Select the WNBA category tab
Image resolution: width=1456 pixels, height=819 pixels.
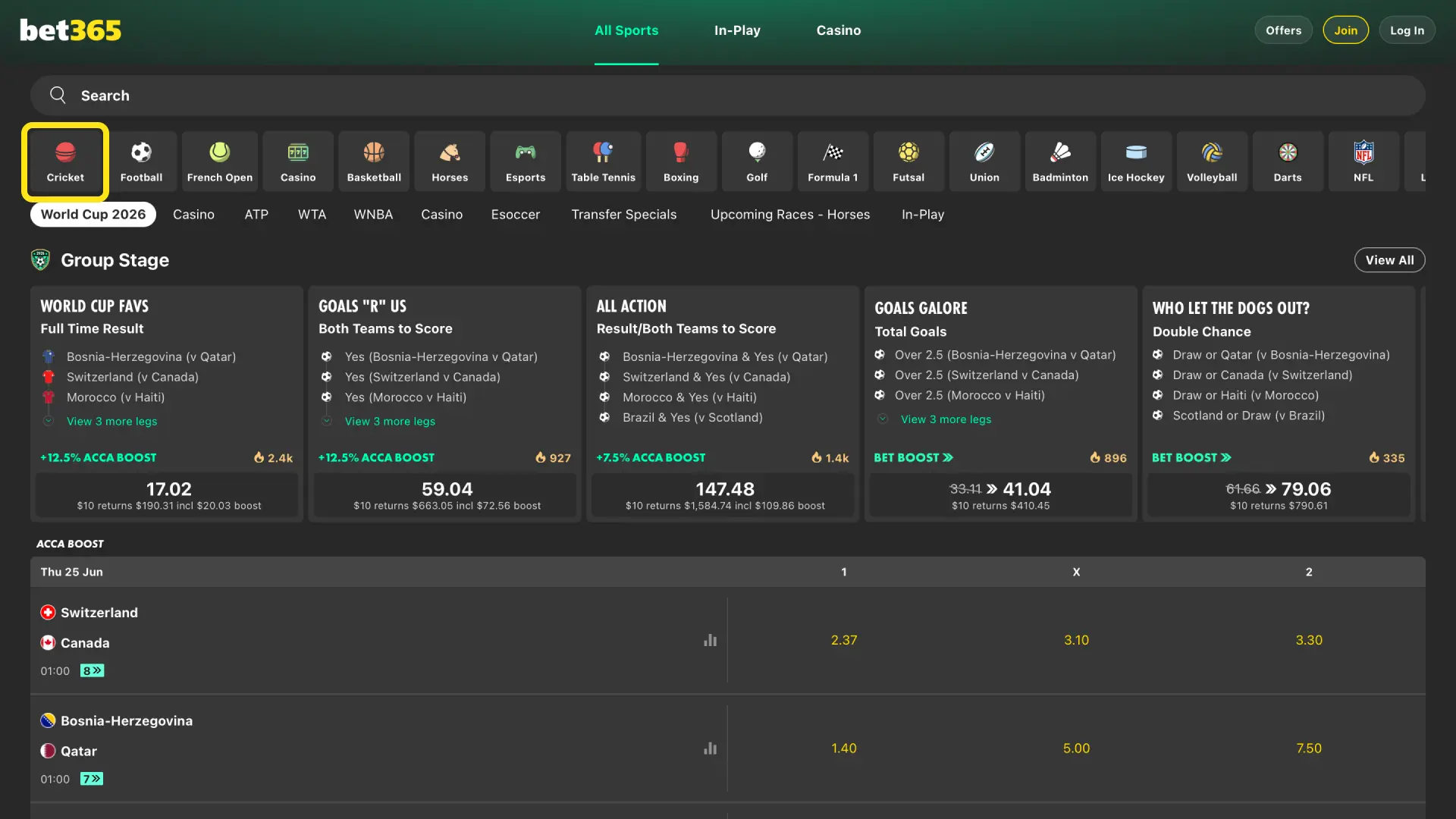pos(373,215)
